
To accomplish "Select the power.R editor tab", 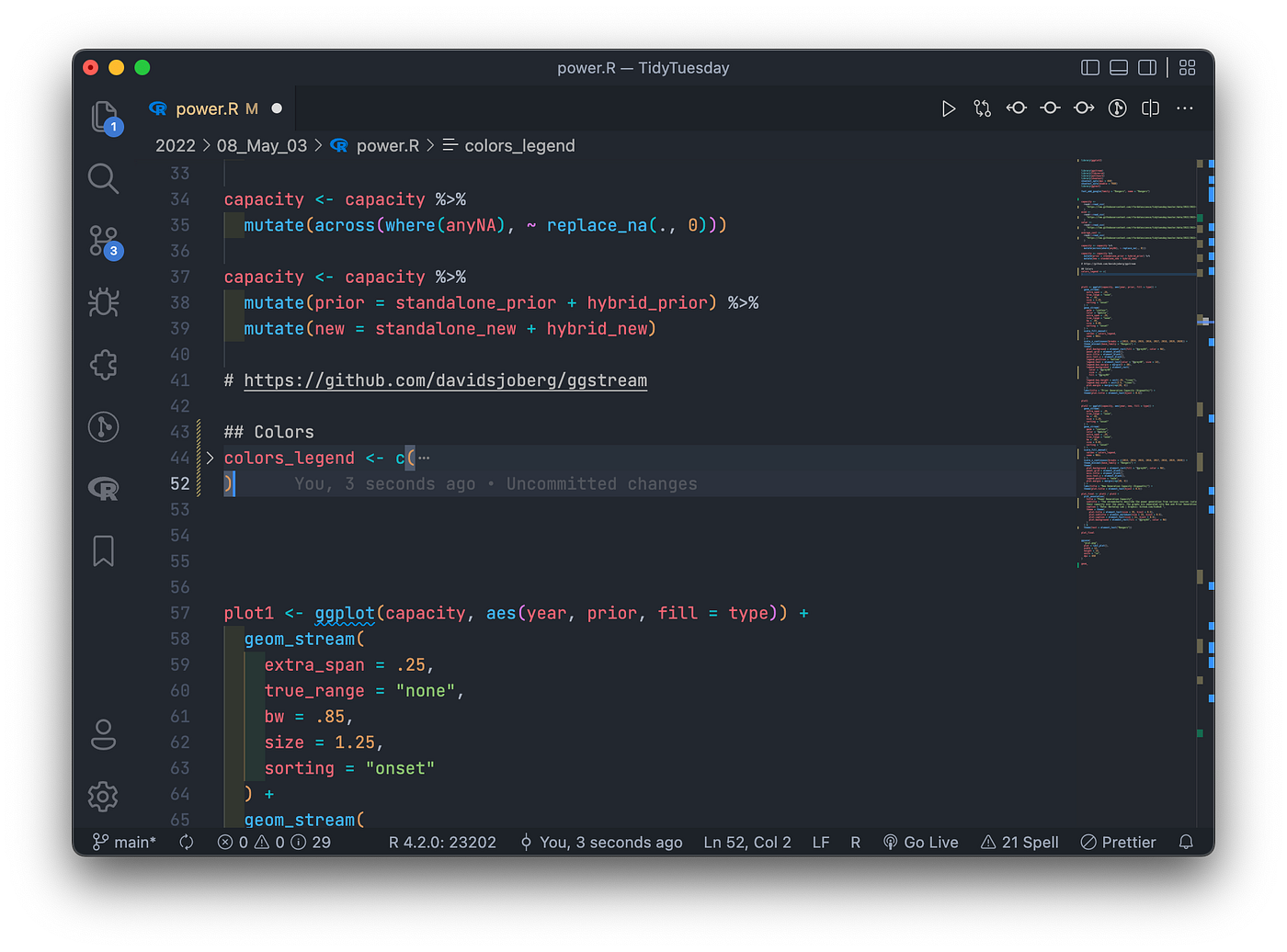I will point(207,108).
